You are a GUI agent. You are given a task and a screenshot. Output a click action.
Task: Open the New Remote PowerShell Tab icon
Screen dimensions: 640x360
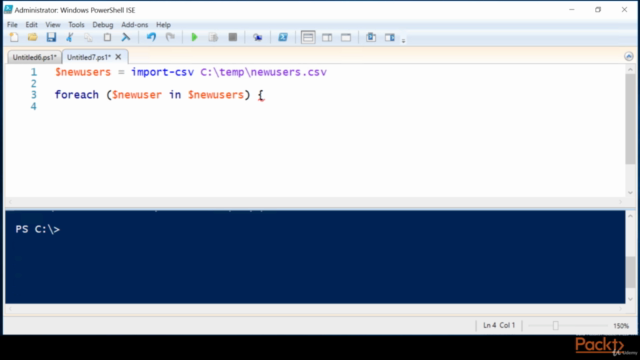257,38
